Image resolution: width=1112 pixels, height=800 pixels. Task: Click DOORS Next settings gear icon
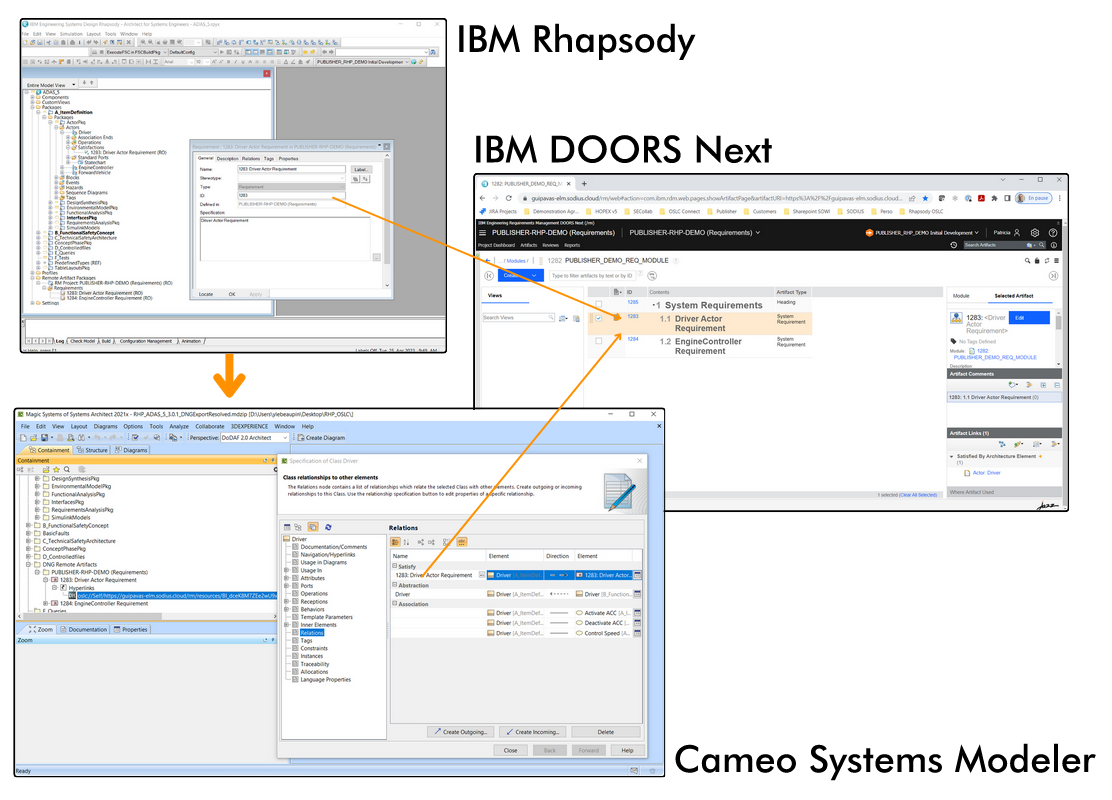(1035, 233)
